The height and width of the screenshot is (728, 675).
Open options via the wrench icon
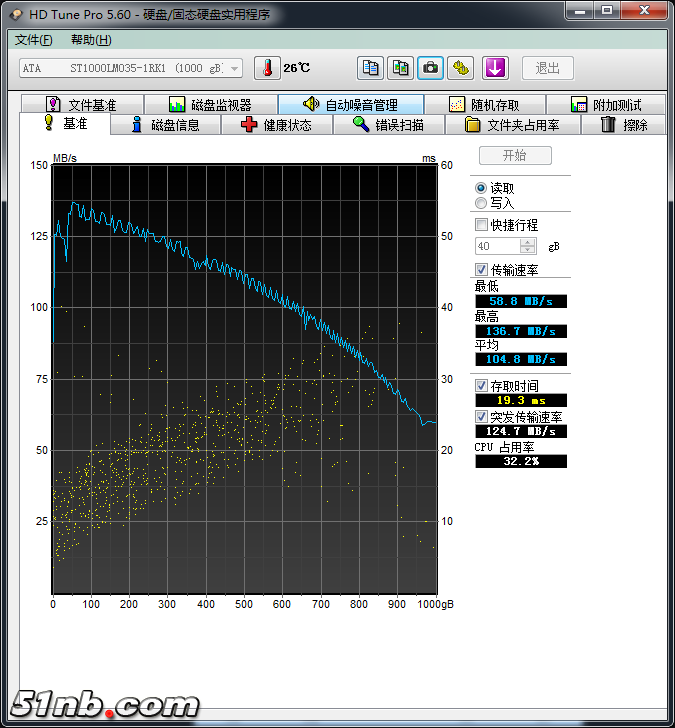[x=460, y=68]
